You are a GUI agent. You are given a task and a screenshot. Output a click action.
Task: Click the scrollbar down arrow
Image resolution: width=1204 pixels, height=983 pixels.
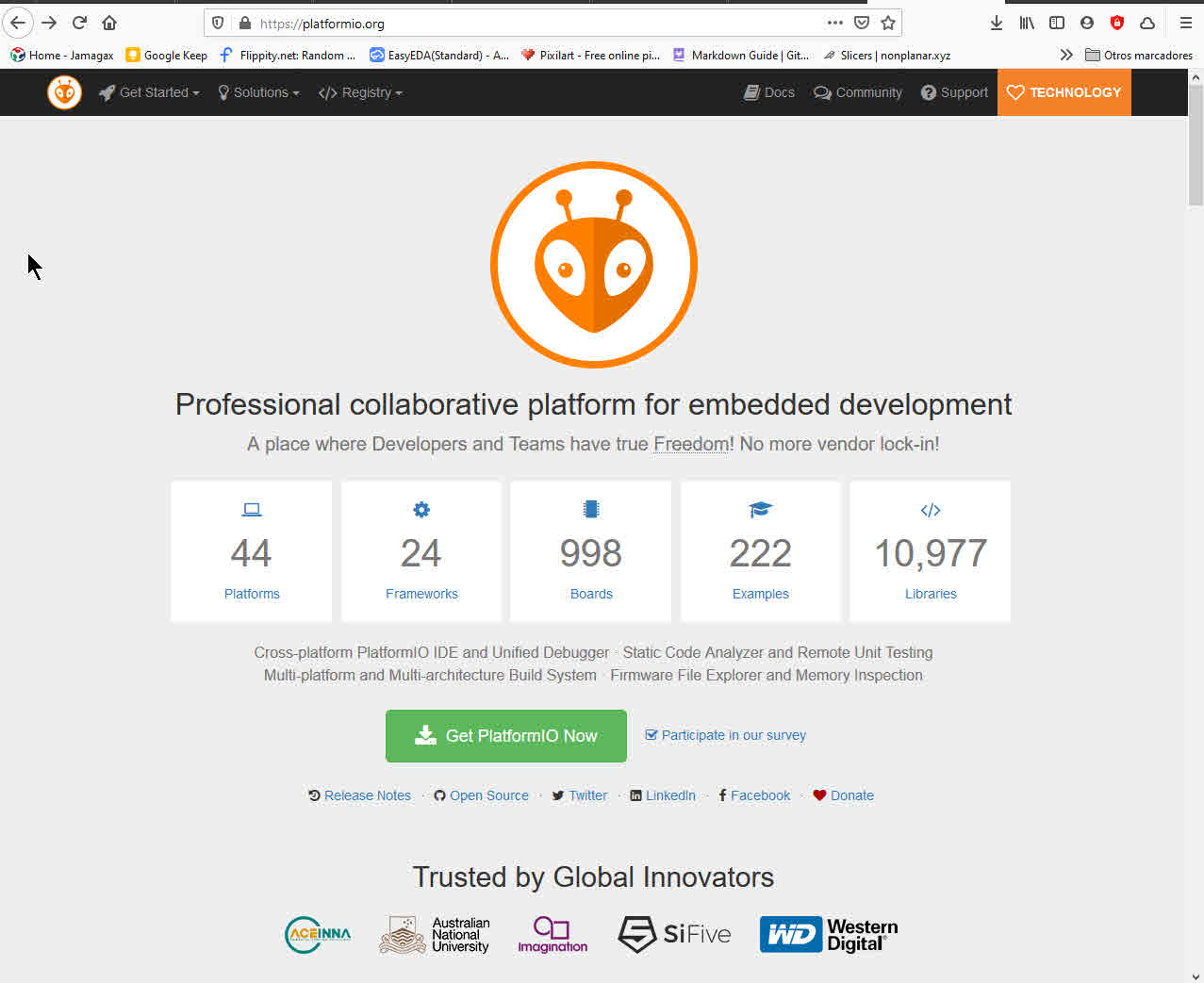point(1196,975)
